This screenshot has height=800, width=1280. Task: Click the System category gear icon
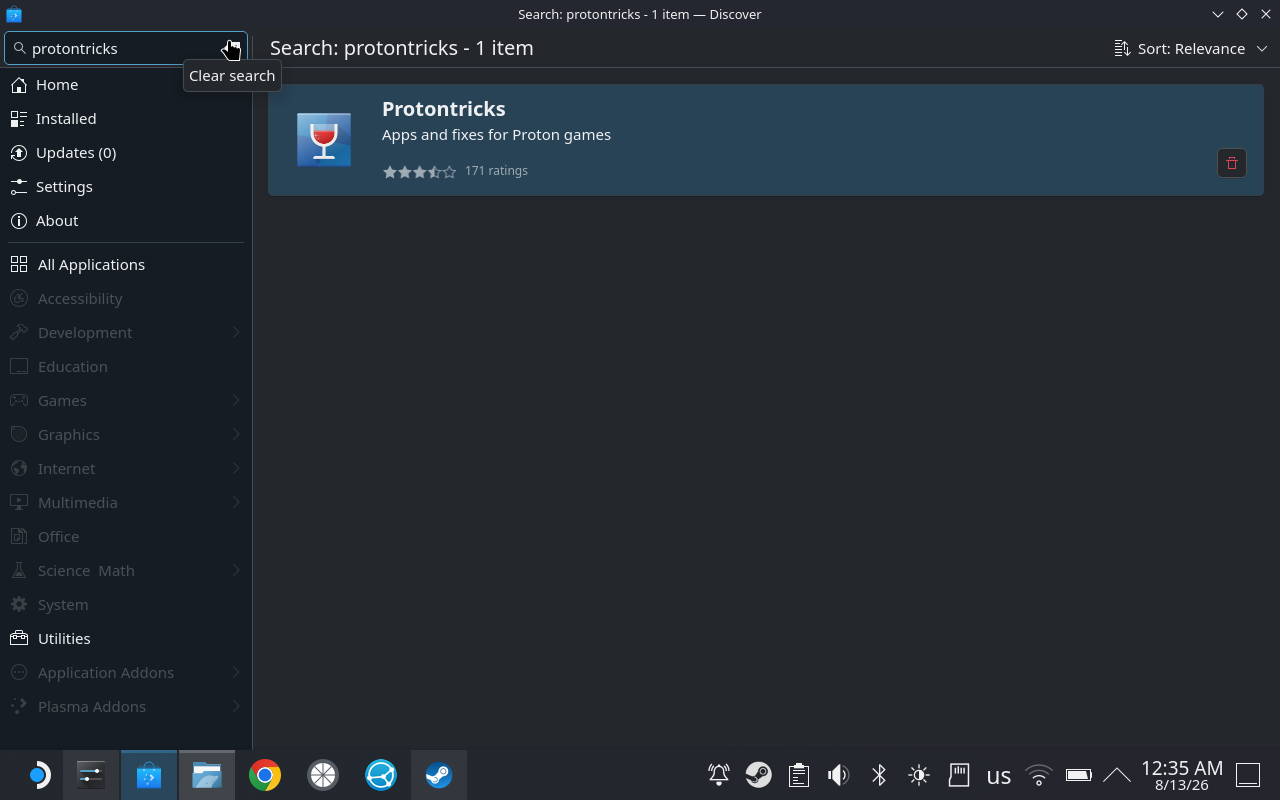pyautogui.click(x=19, y=605)
